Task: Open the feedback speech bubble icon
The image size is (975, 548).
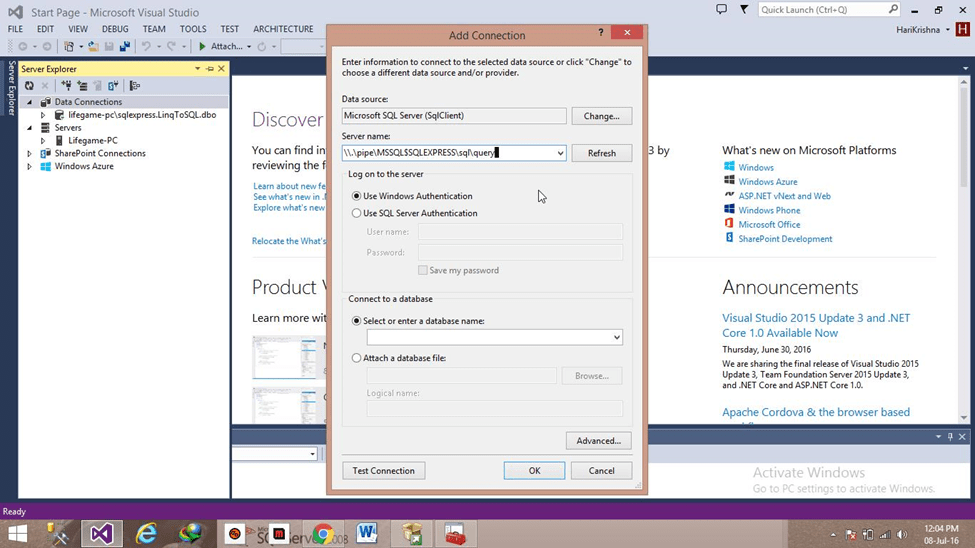Action: click(721, 9)
